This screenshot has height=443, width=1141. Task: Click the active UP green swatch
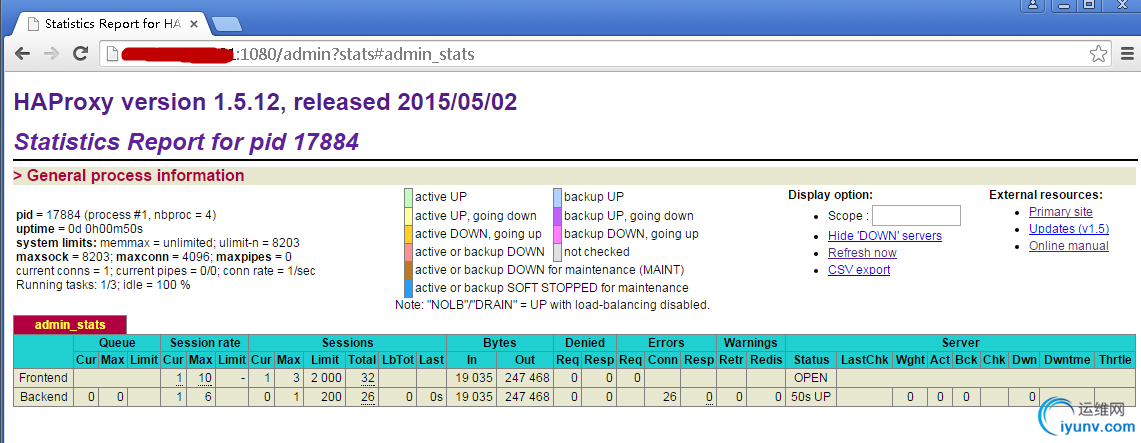pyautogui.click(x=408, y=197)
